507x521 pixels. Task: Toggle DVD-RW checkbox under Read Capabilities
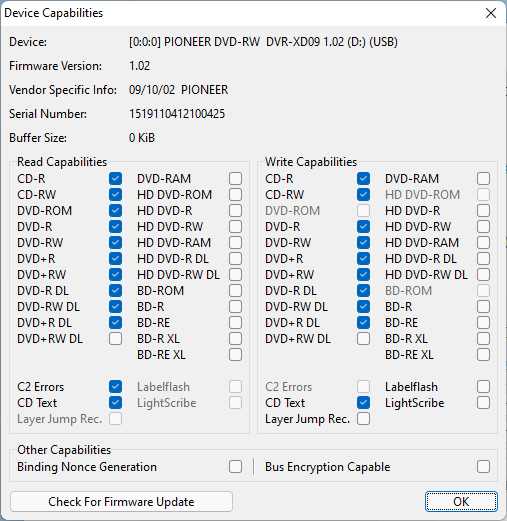[x=115, y=243]
